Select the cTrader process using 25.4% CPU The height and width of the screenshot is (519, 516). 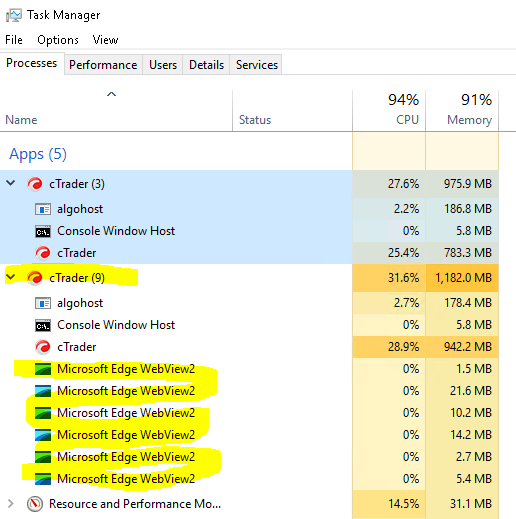[x=77, y=253]
